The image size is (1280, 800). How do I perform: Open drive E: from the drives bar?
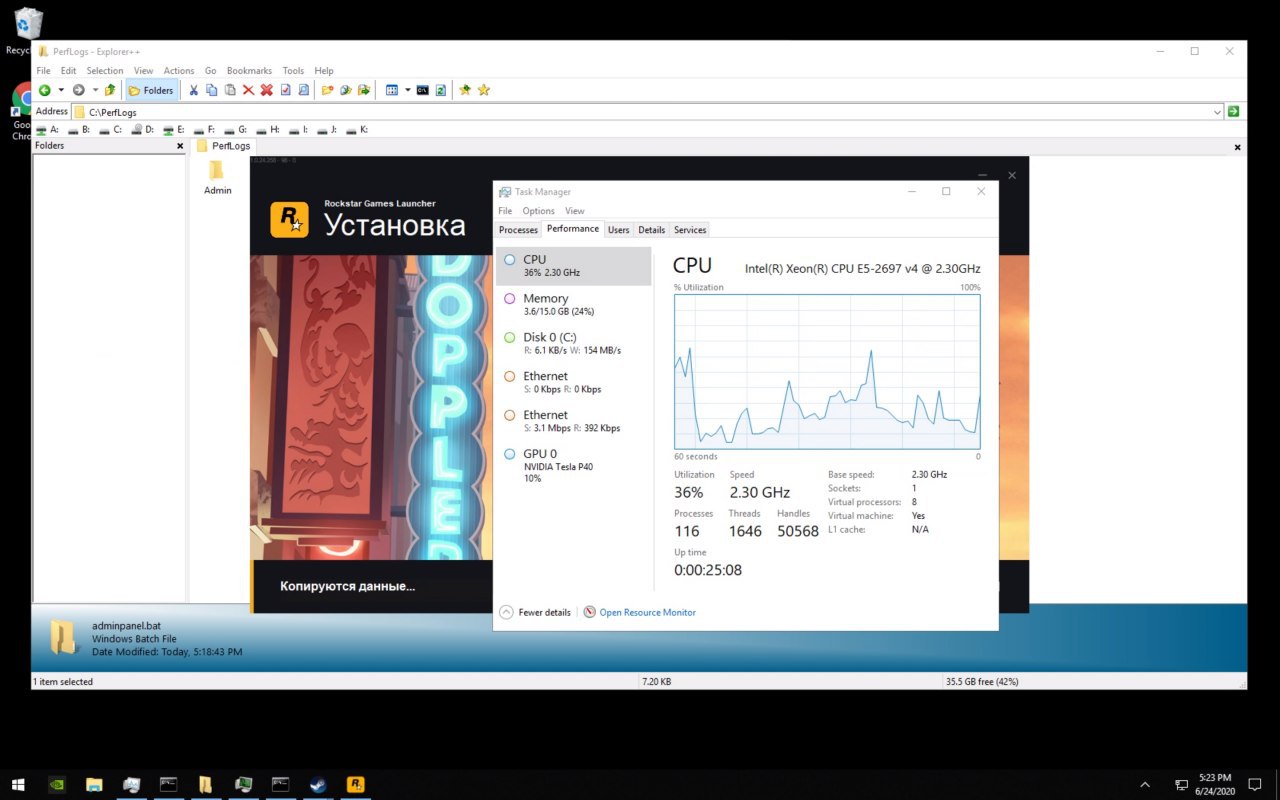tap(174, 129)
